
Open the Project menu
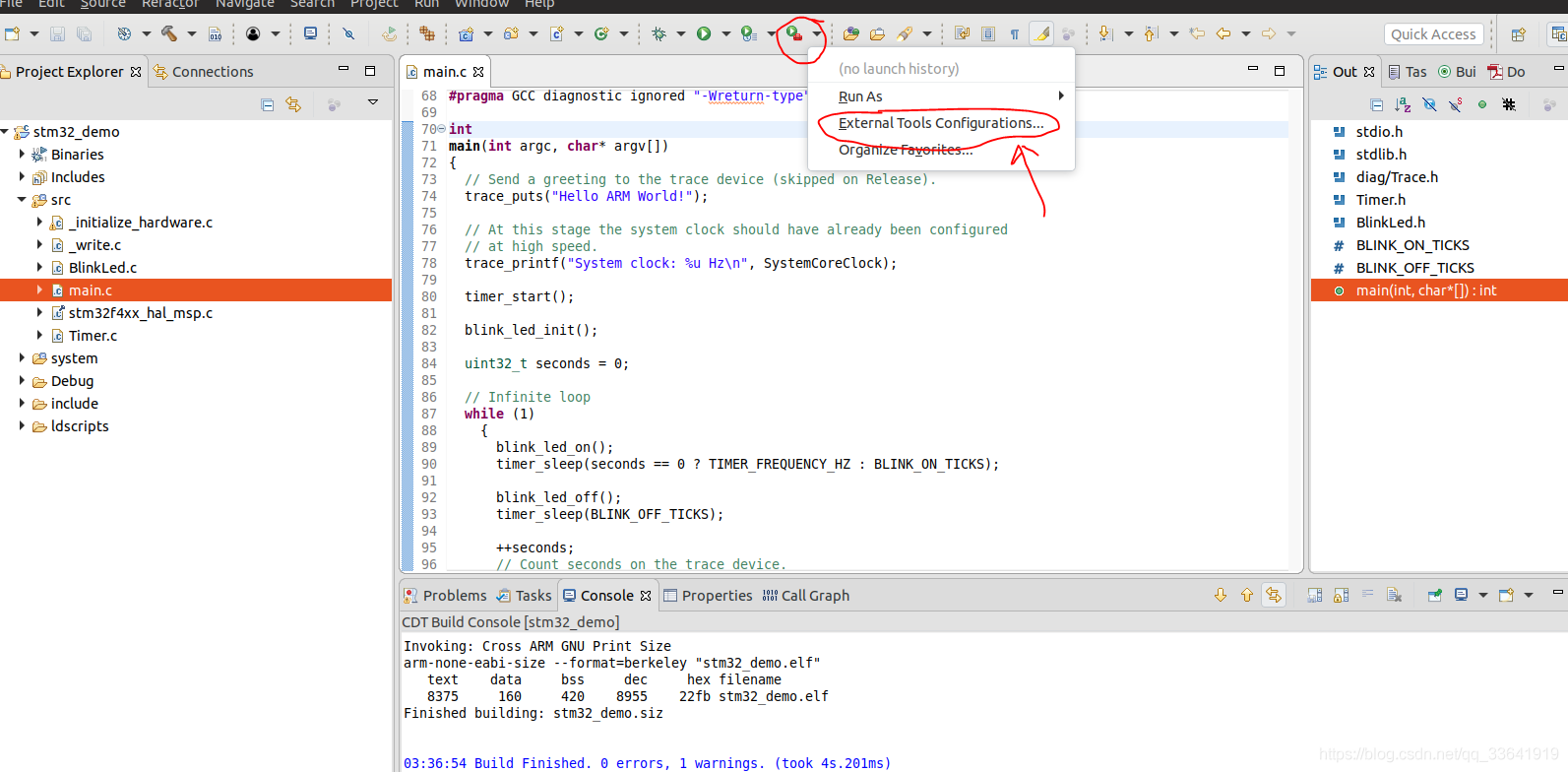tap(374, 4)
